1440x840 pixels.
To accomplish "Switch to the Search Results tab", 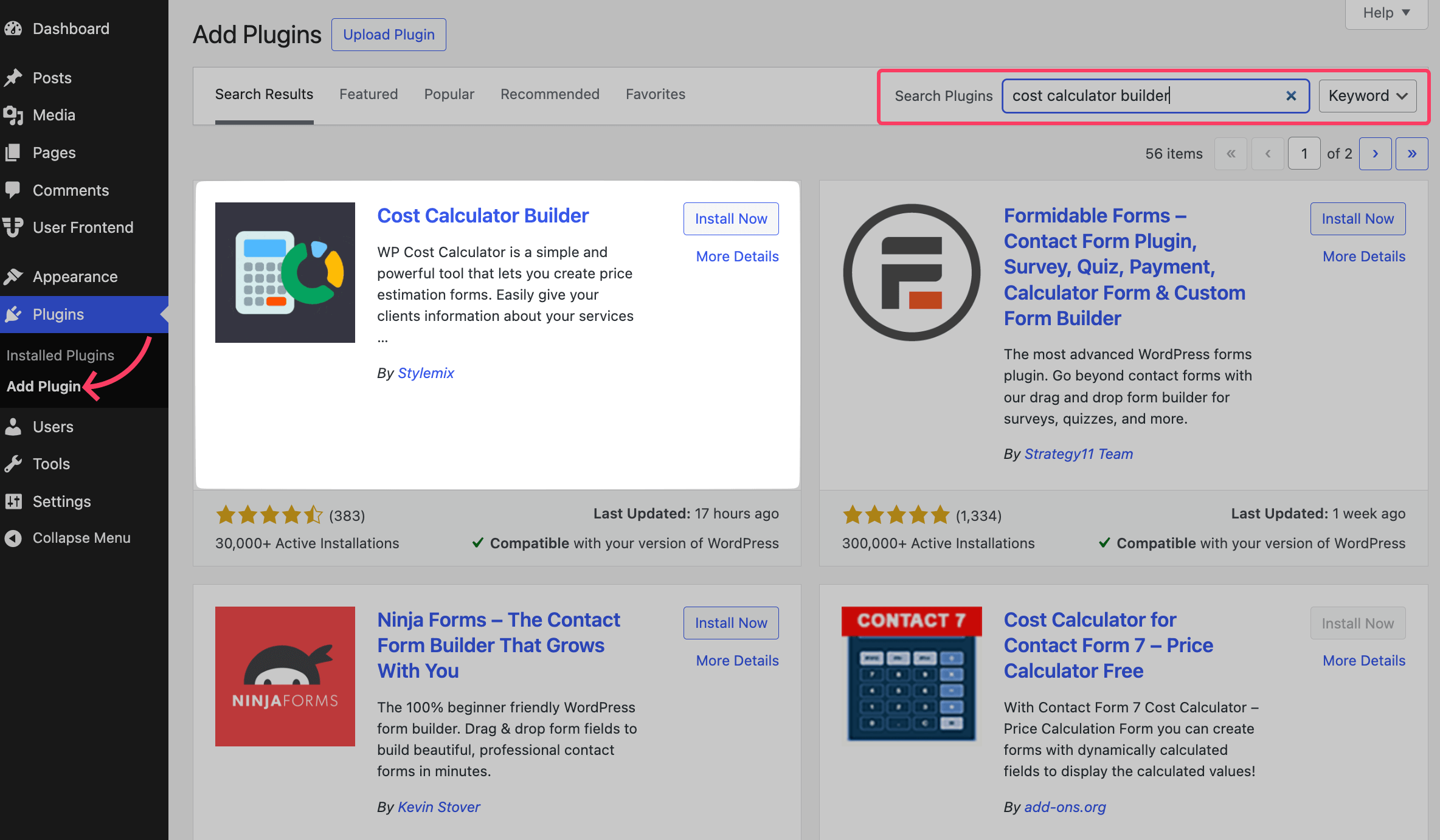I will pyautogui.click(x=264, y=95).
